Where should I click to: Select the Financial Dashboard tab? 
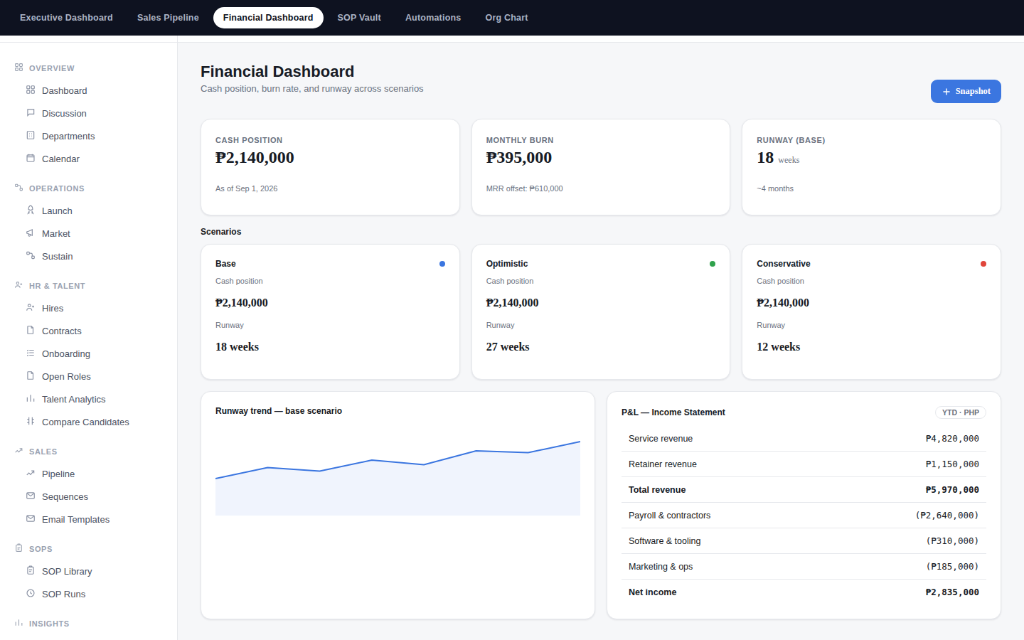pos(268,18)
